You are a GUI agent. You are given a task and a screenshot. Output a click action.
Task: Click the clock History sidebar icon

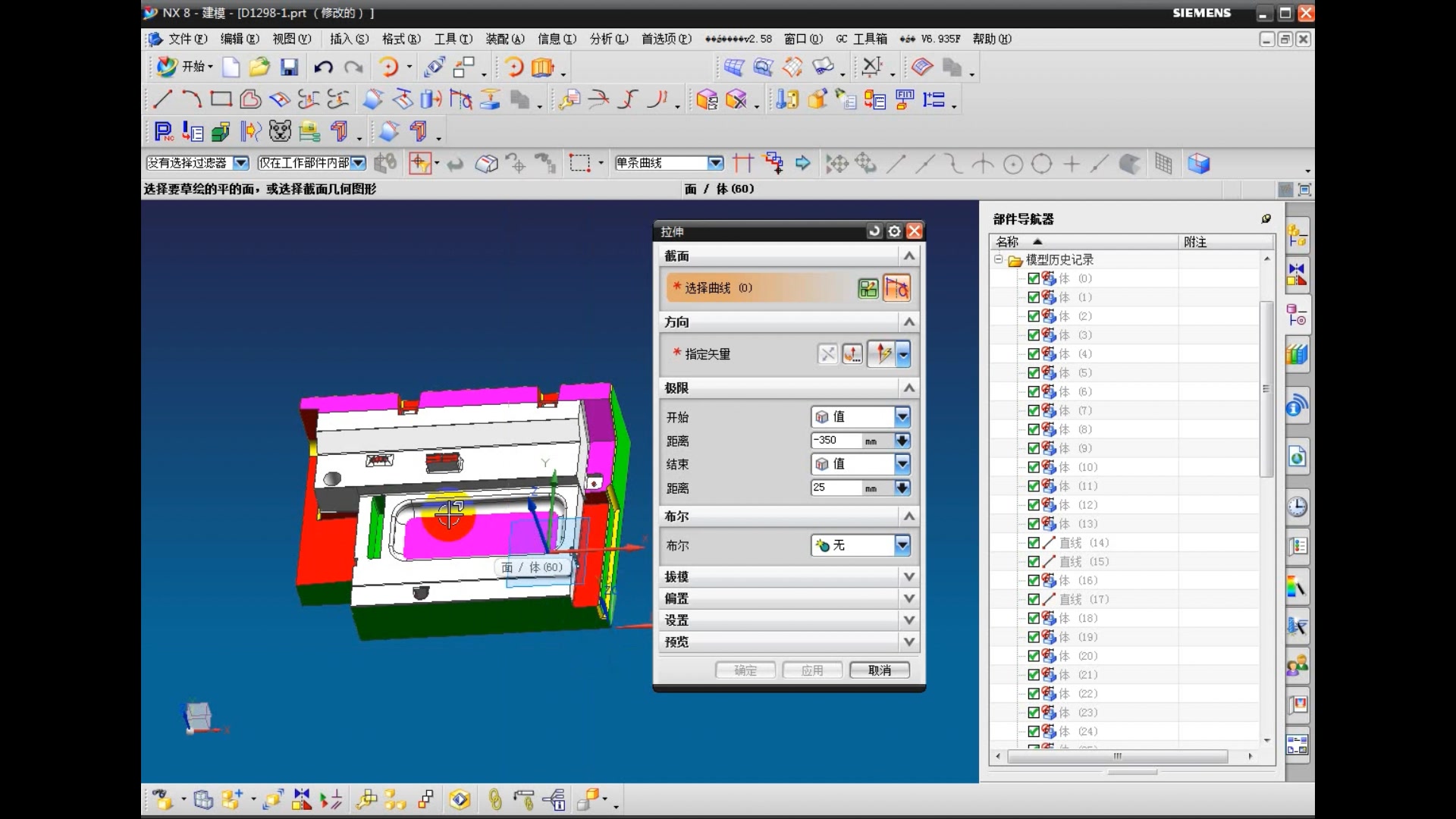coord(1297,507)
